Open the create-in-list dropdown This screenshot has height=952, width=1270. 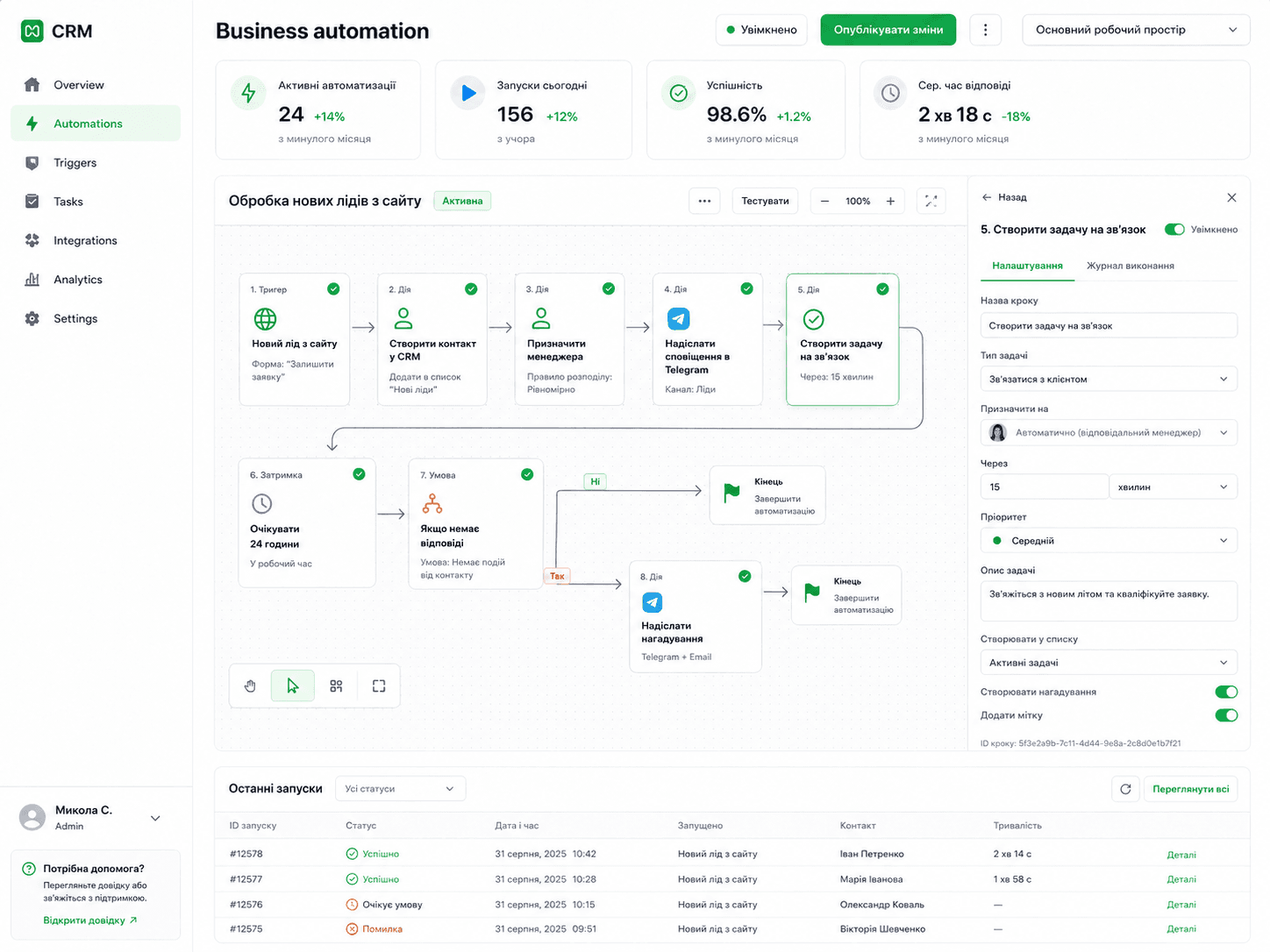pos(1109,663)
